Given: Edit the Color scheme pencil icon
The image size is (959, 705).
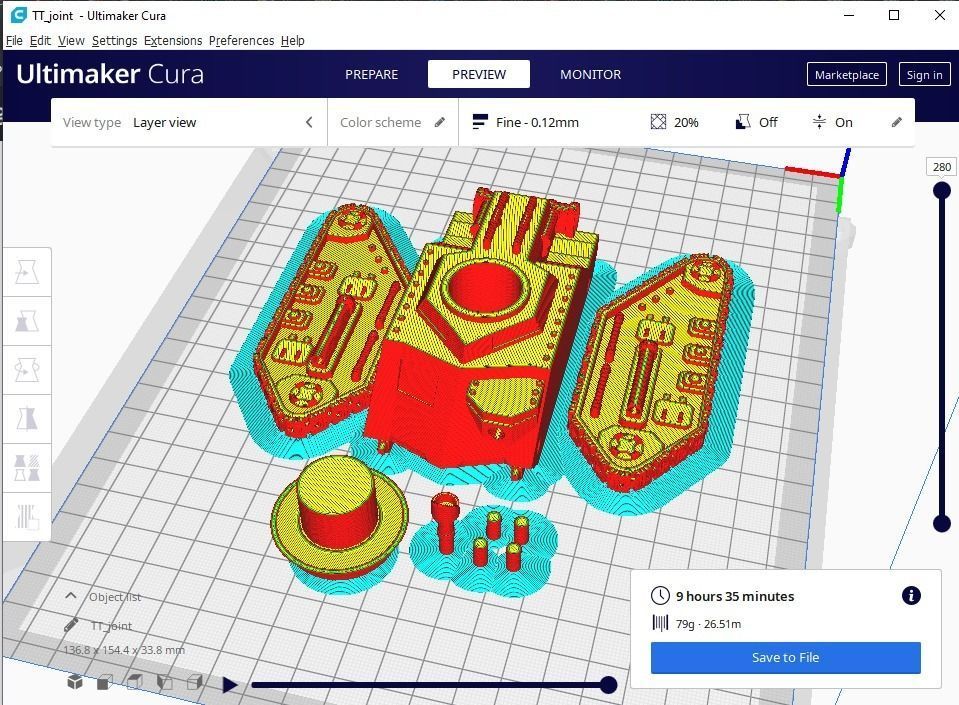Looking at the screenshot, I should tap(440, 122).
